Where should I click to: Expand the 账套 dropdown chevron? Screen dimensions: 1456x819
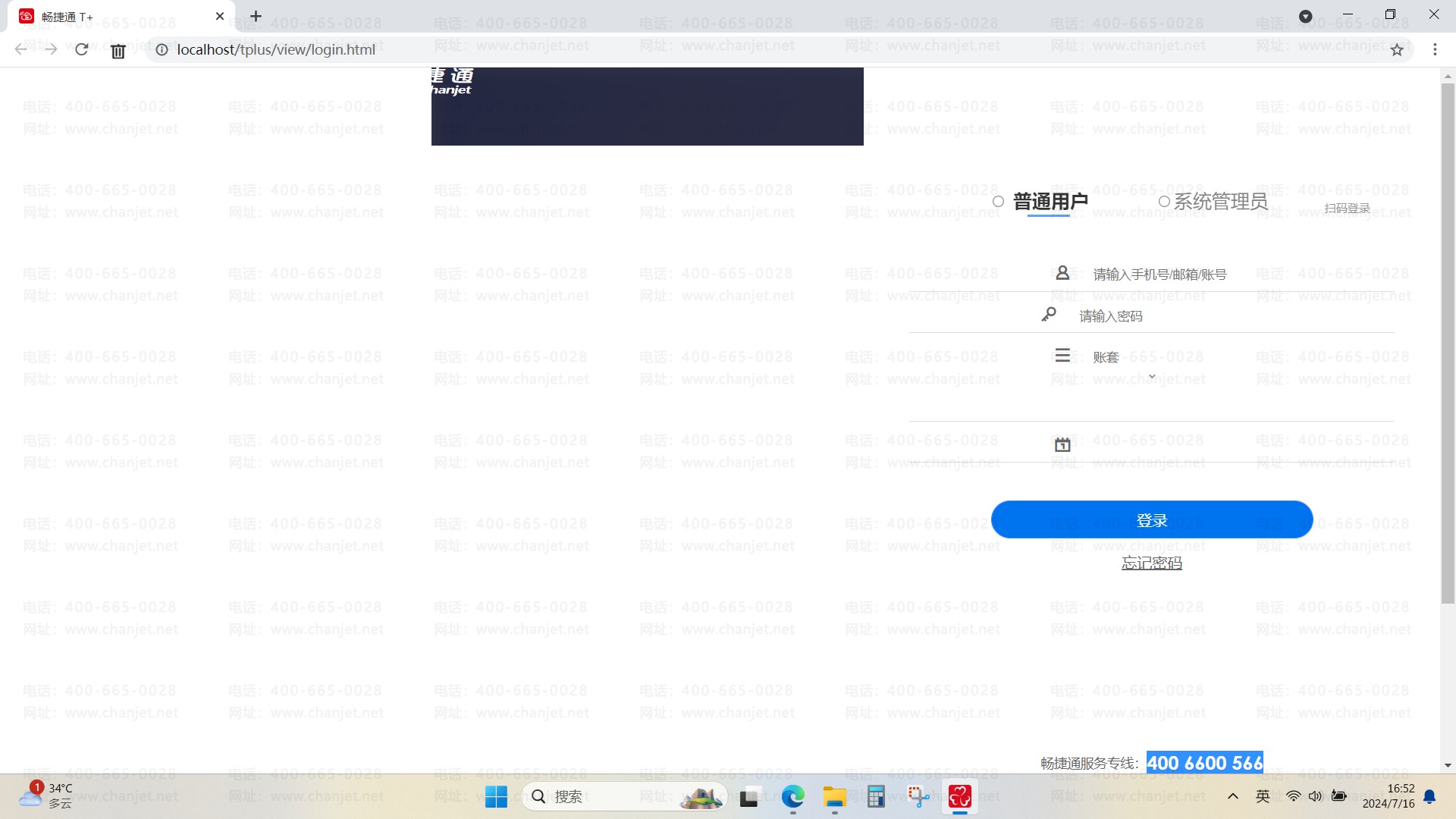click(x=1152, y=377)
